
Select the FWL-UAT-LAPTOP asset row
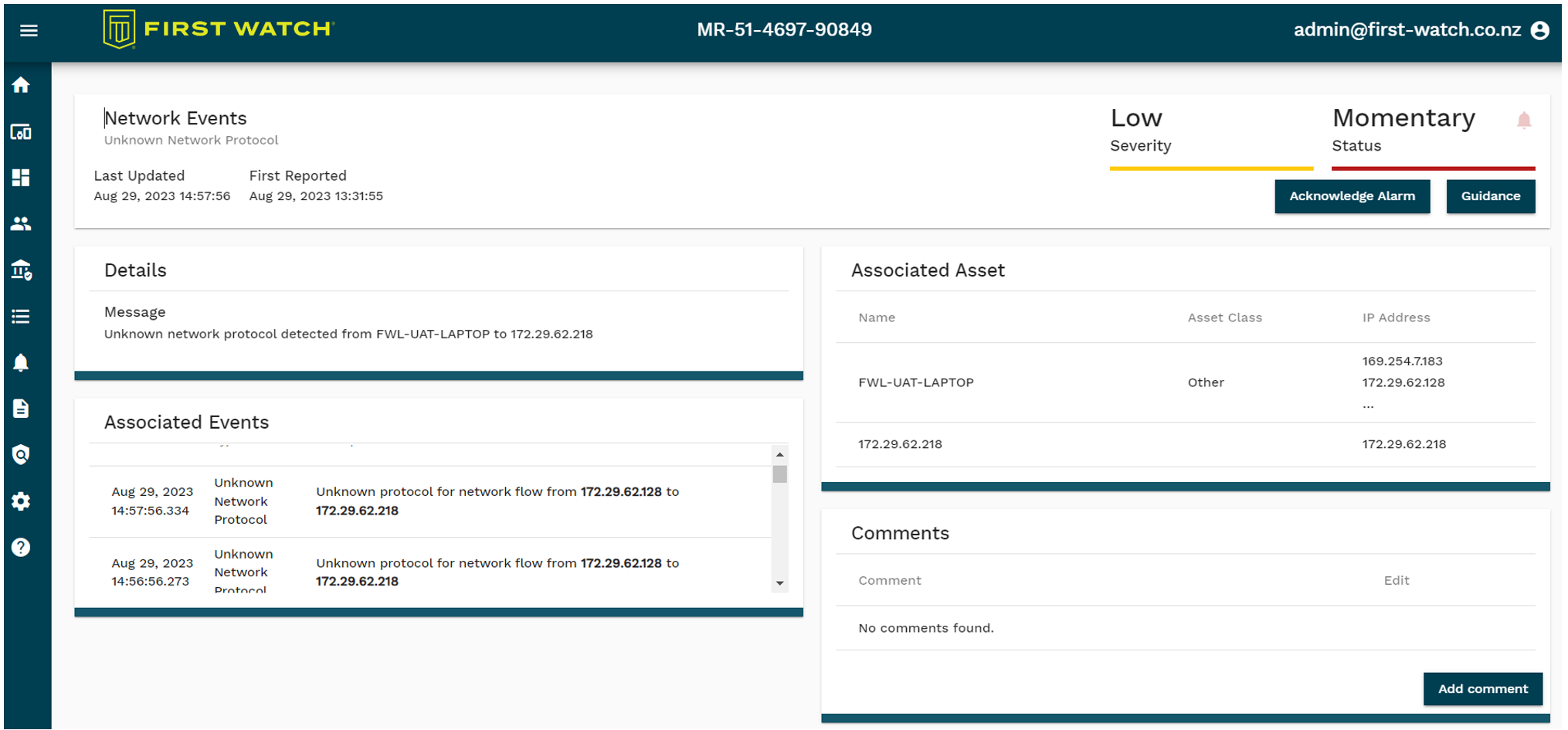click(915, 382)
